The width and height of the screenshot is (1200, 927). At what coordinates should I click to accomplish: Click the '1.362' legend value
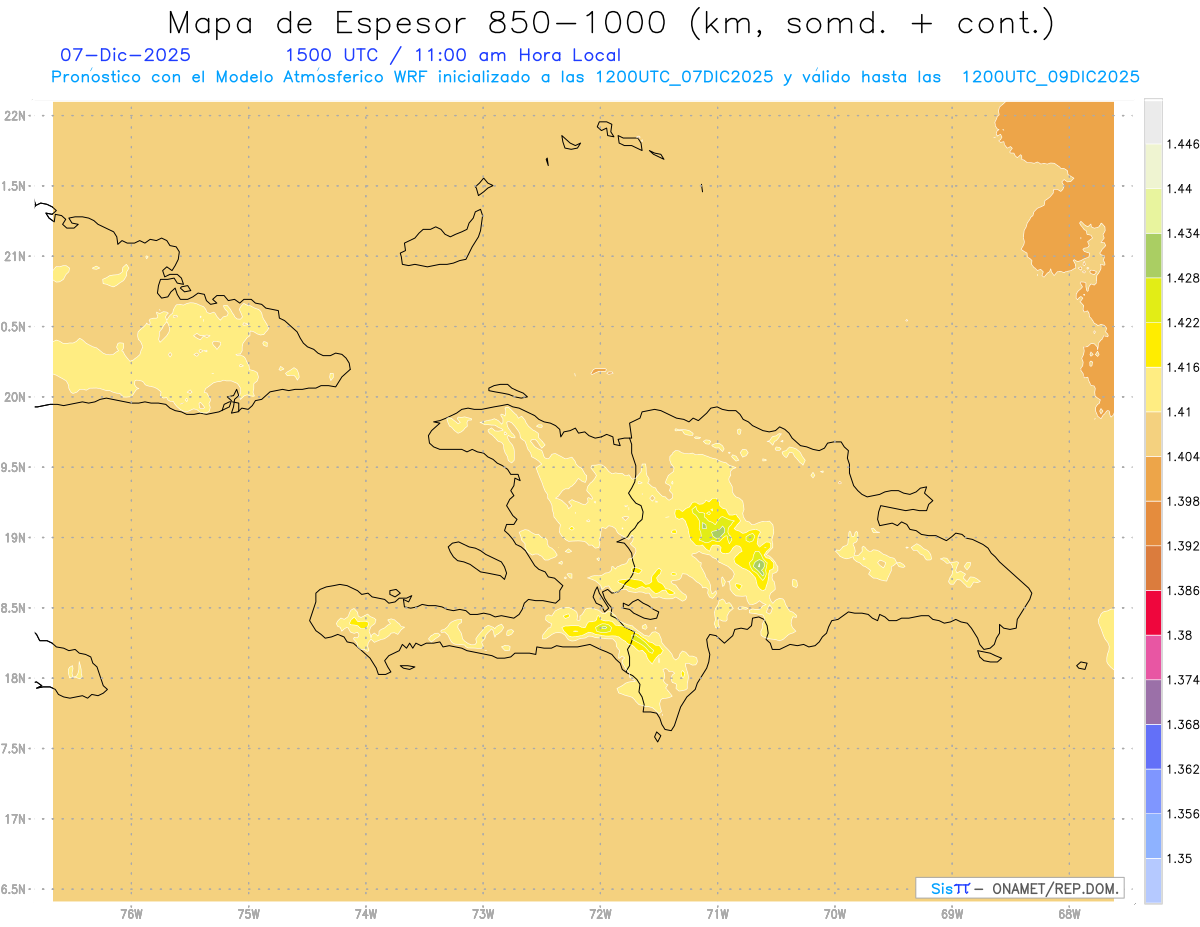(x=1183, y=769)
